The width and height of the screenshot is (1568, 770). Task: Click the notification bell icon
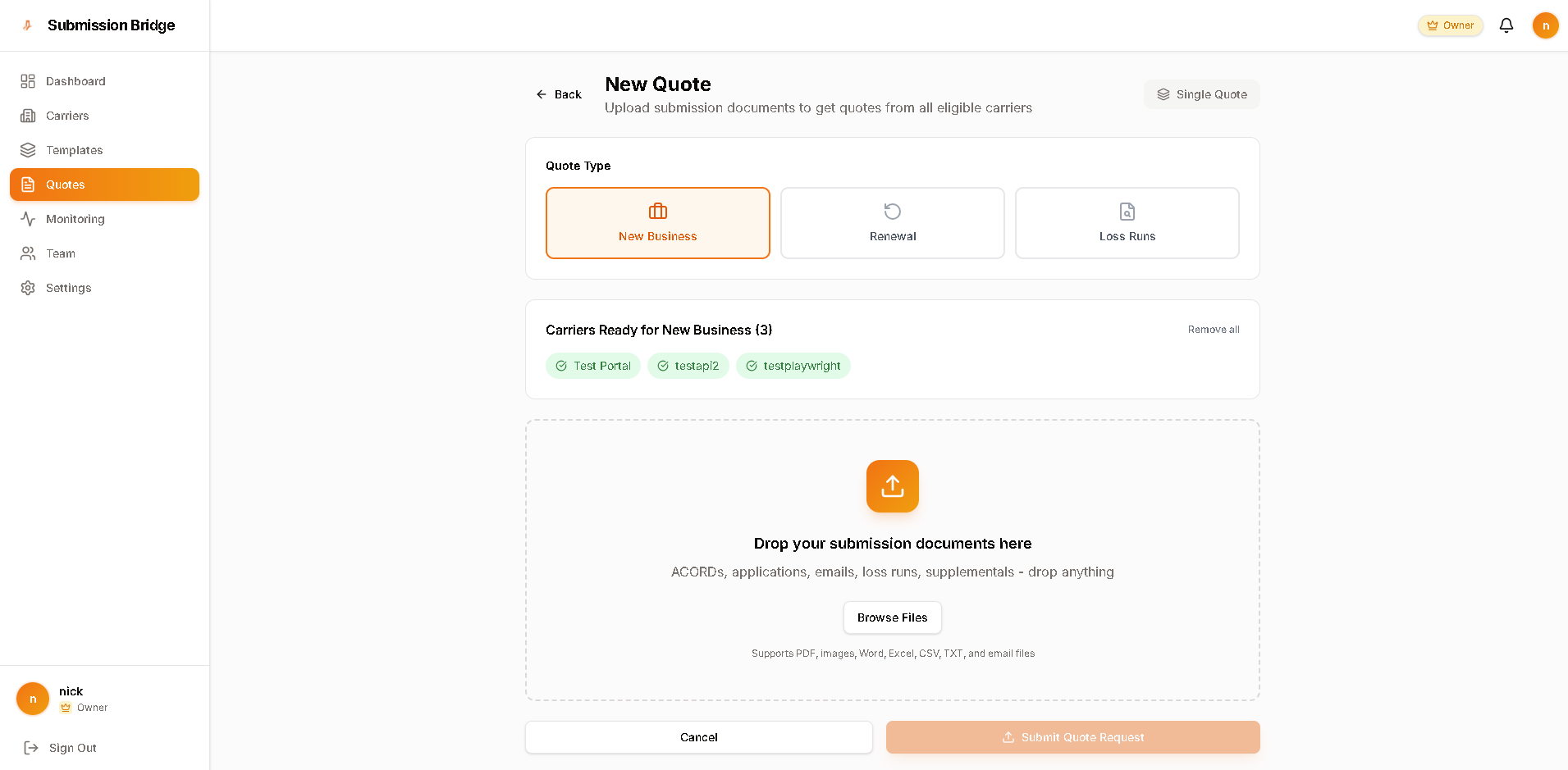[1506, 25]
